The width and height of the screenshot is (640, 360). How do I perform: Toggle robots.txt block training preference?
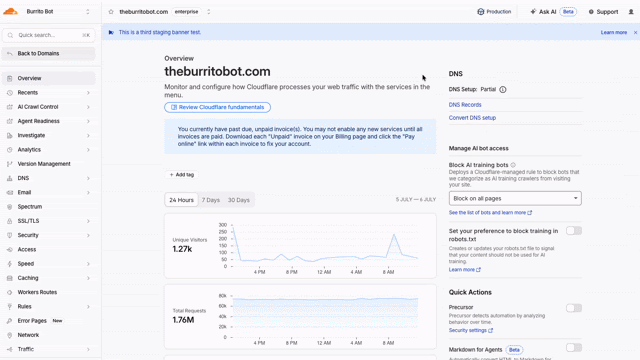pyautogui.click(x=573, y=231)
